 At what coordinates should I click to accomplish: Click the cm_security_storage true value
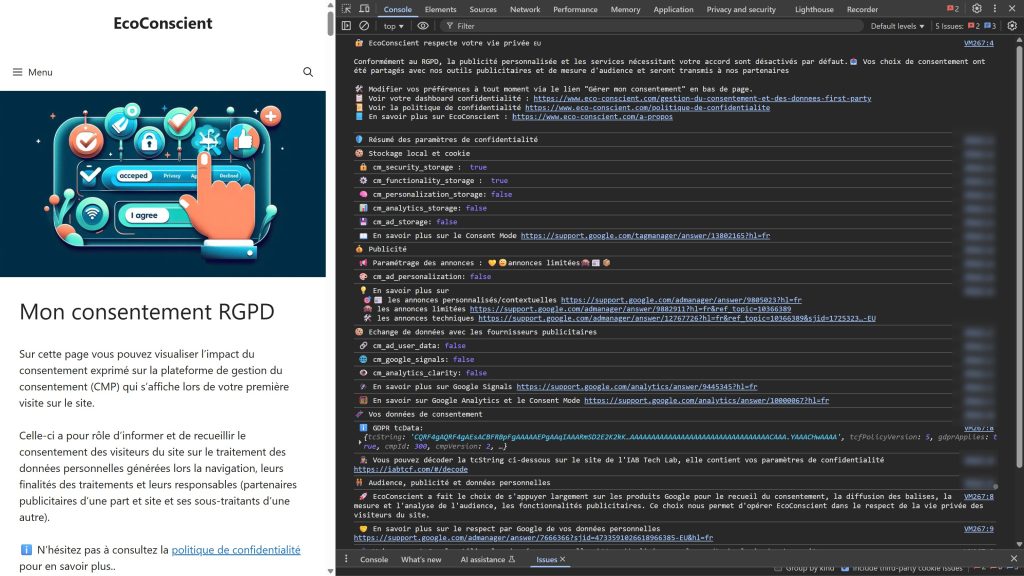tap(478, 167)
